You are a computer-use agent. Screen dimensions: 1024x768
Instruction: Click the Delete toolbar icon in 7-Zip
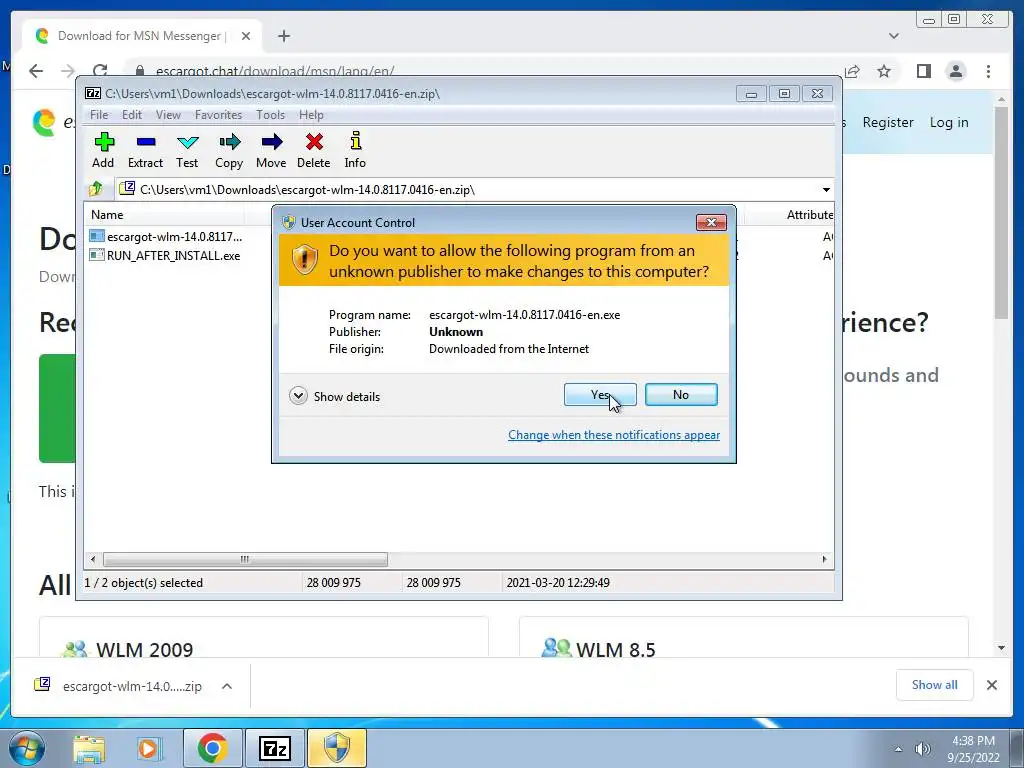point(313,150)
